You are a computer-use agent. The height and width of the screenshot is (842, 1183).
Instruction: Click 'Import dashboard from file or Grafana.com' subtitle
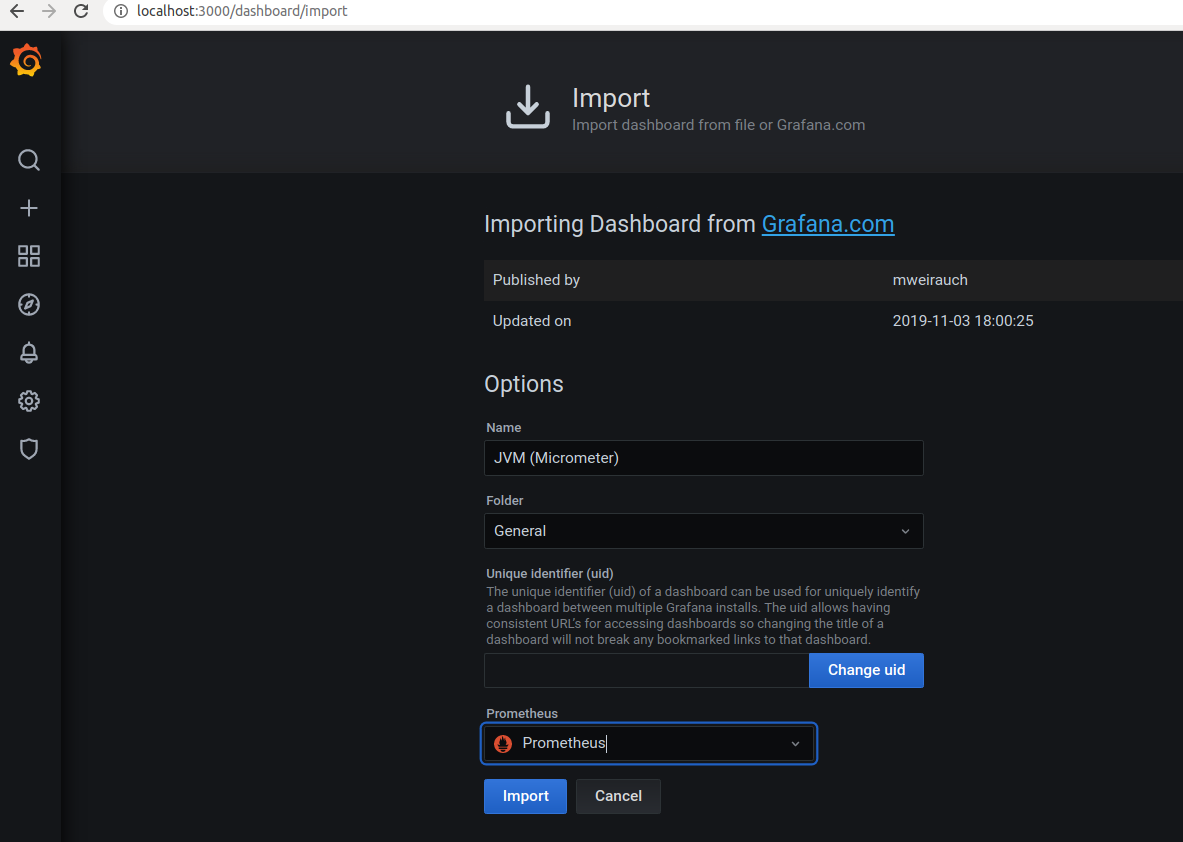(718, 125)
